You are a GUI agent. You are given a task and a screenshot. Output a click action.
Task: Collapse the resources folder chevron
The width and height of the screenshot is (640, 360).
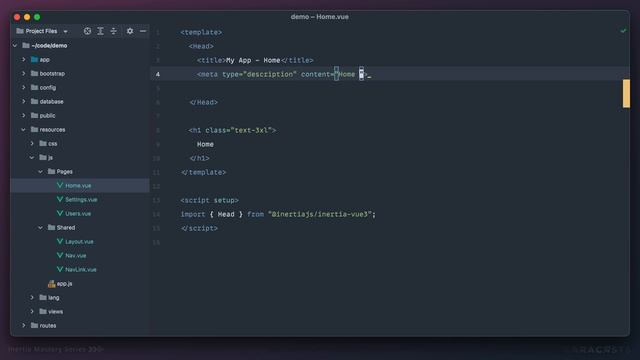24,129
